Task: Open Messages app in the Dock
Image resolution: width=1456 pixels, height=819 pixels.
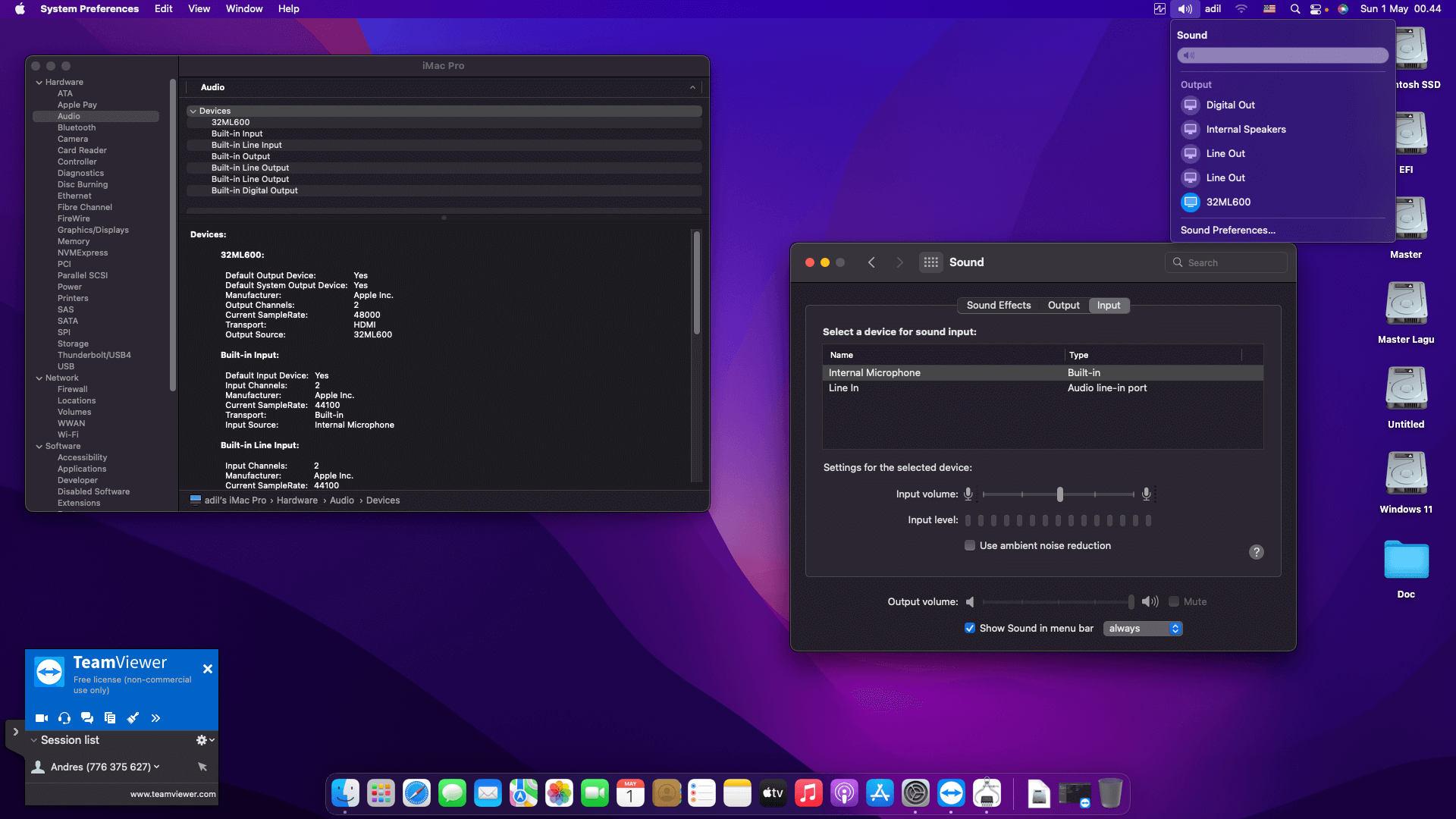Action: pyautogui.click(x=452, y=793)
